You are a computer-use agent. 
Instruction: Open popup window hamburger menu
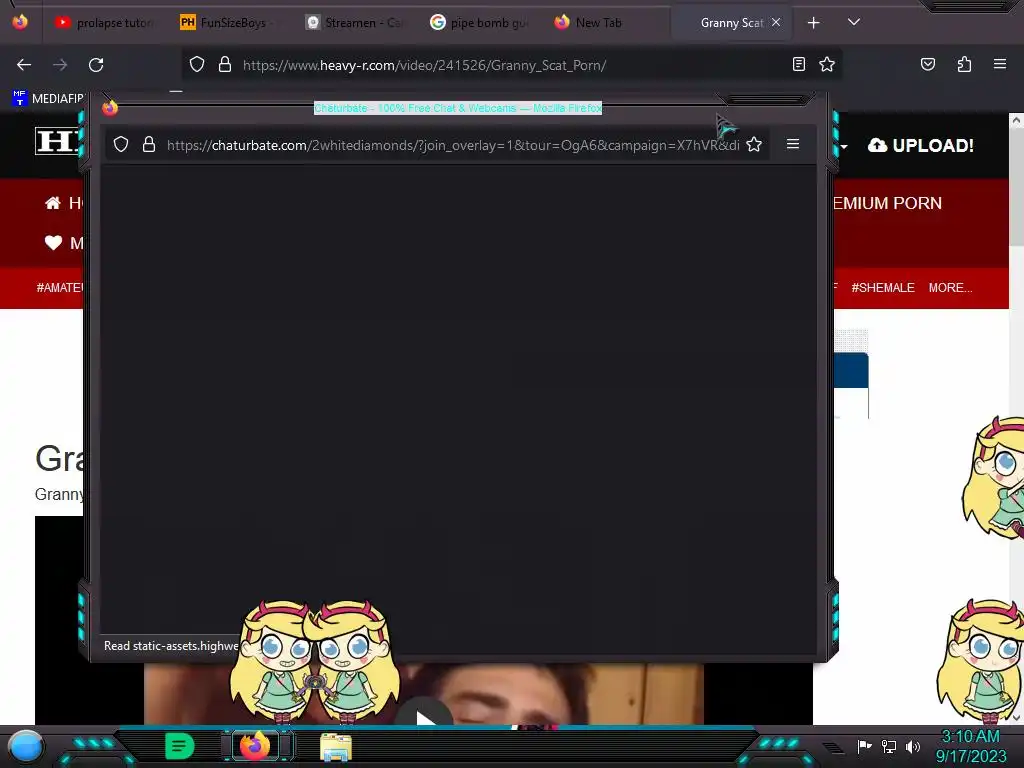tap(793, 144)
